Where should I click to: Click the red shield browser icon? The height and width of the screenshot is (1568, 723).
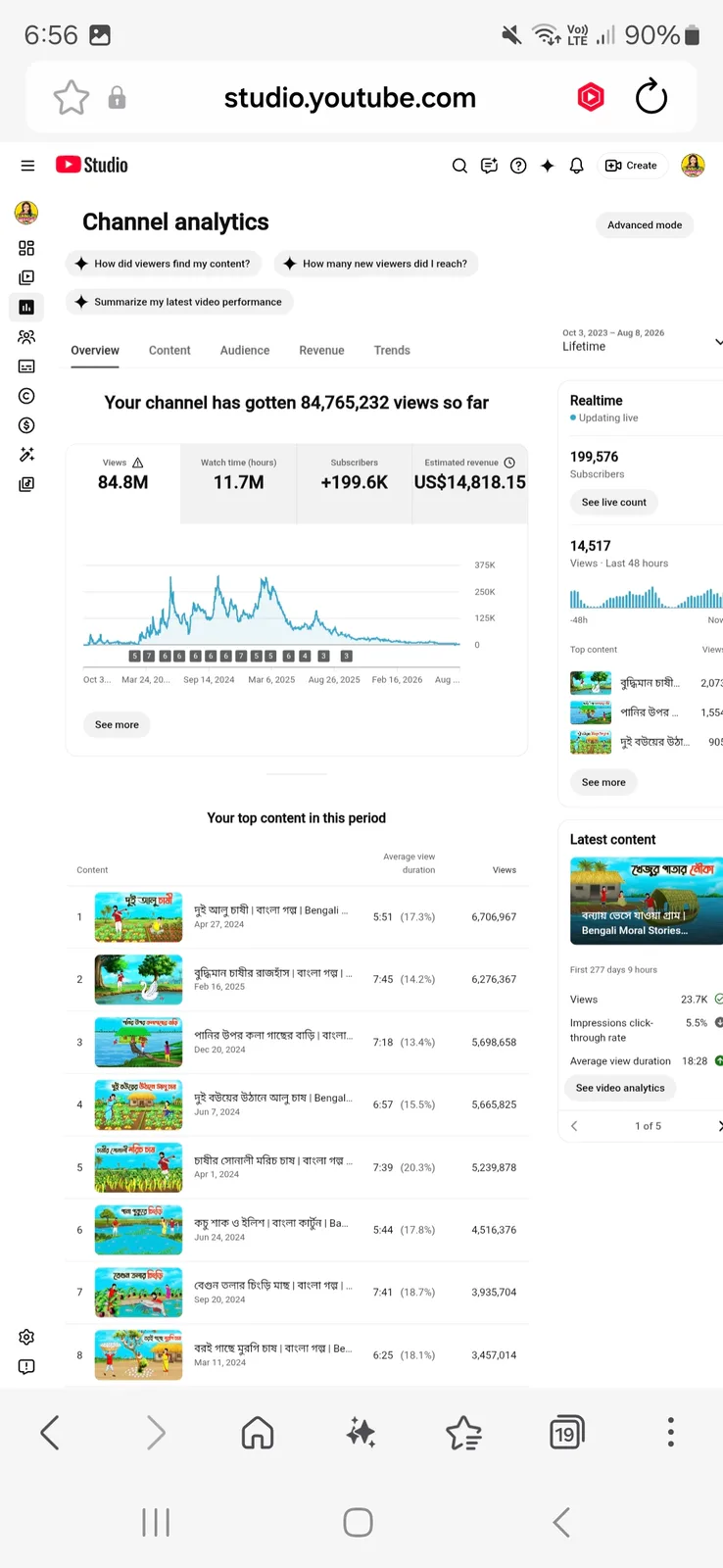pyautogui.click(x=591, y=97)
